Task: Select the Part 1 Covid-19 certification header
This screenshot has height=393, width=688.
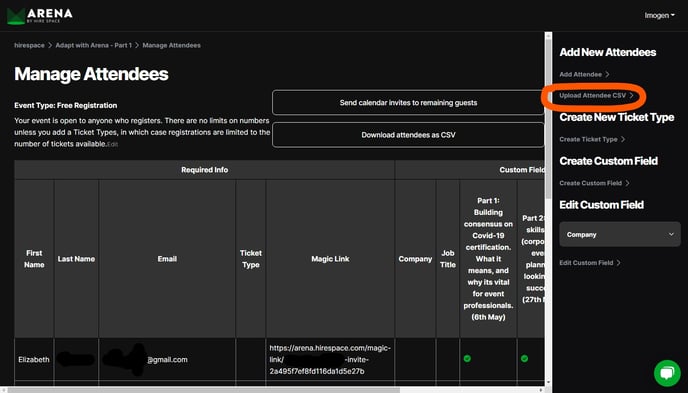Action: click(x=488, y=259)
